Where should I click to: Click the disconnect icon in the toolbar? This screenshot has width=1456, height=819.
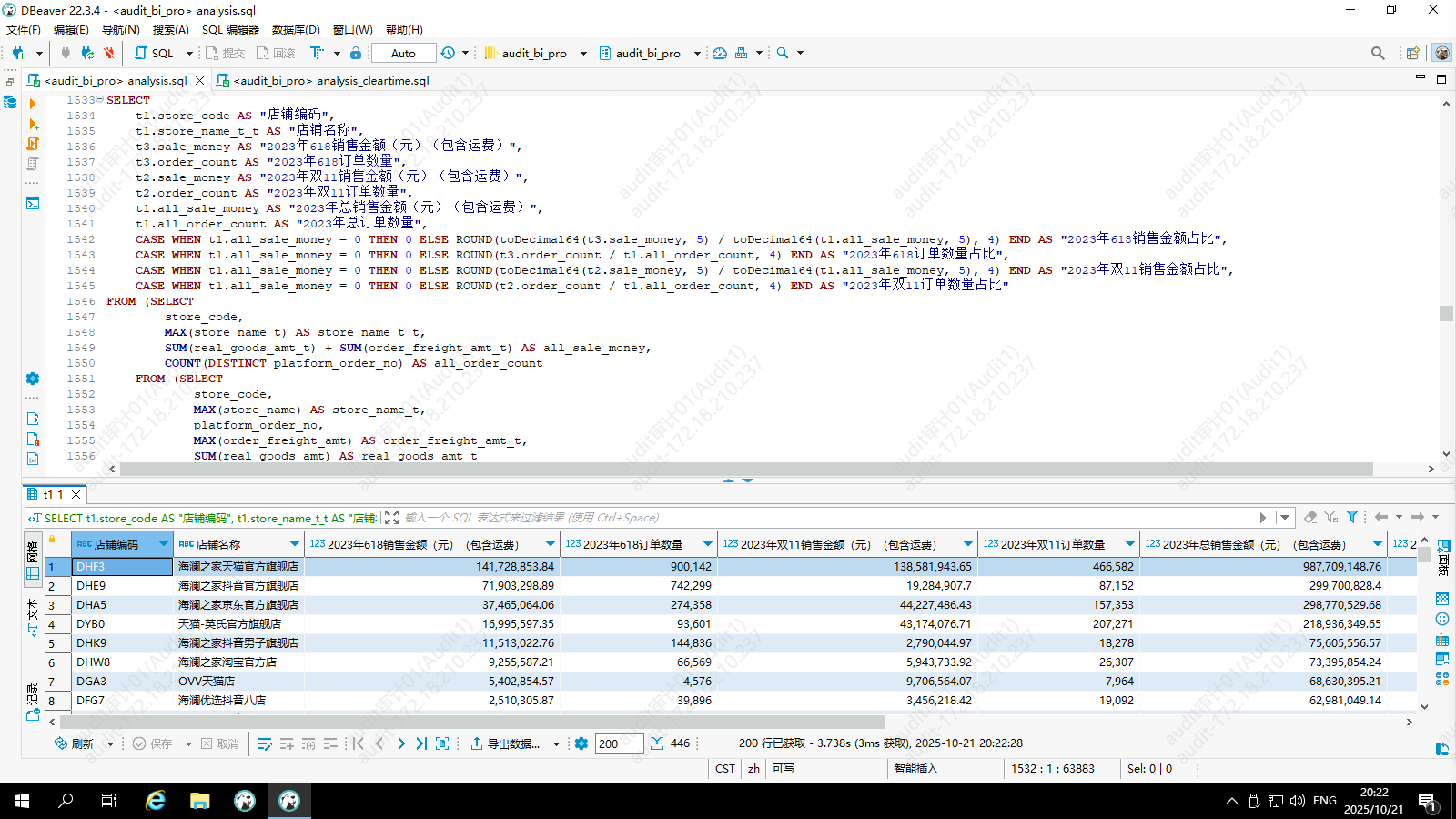pos(108,53)
